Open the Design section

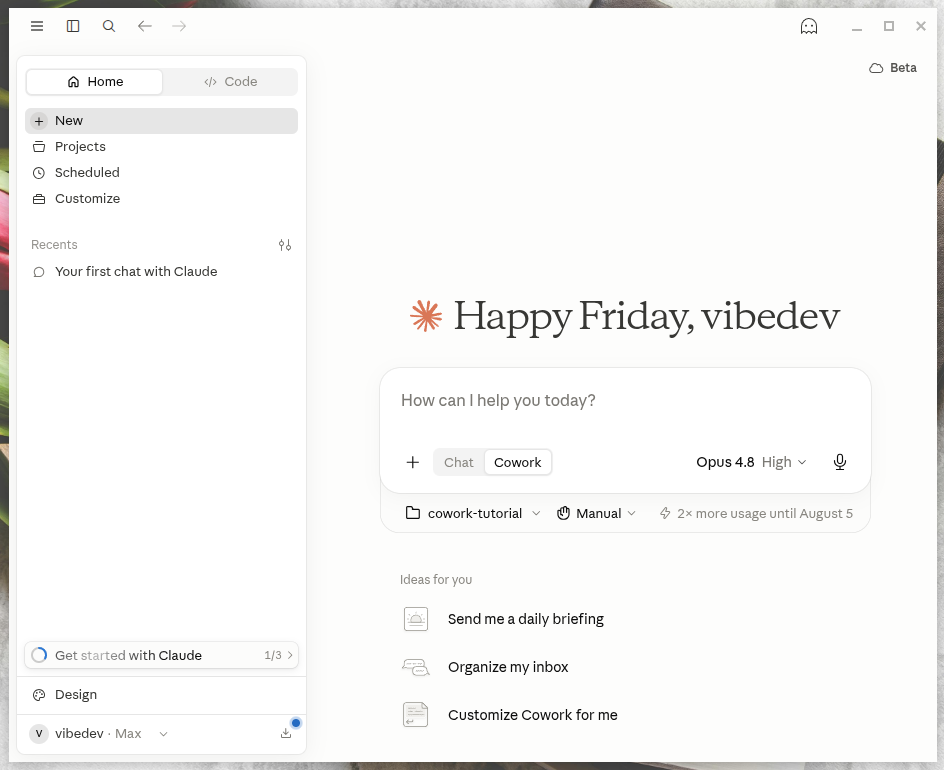click(161, 695)
